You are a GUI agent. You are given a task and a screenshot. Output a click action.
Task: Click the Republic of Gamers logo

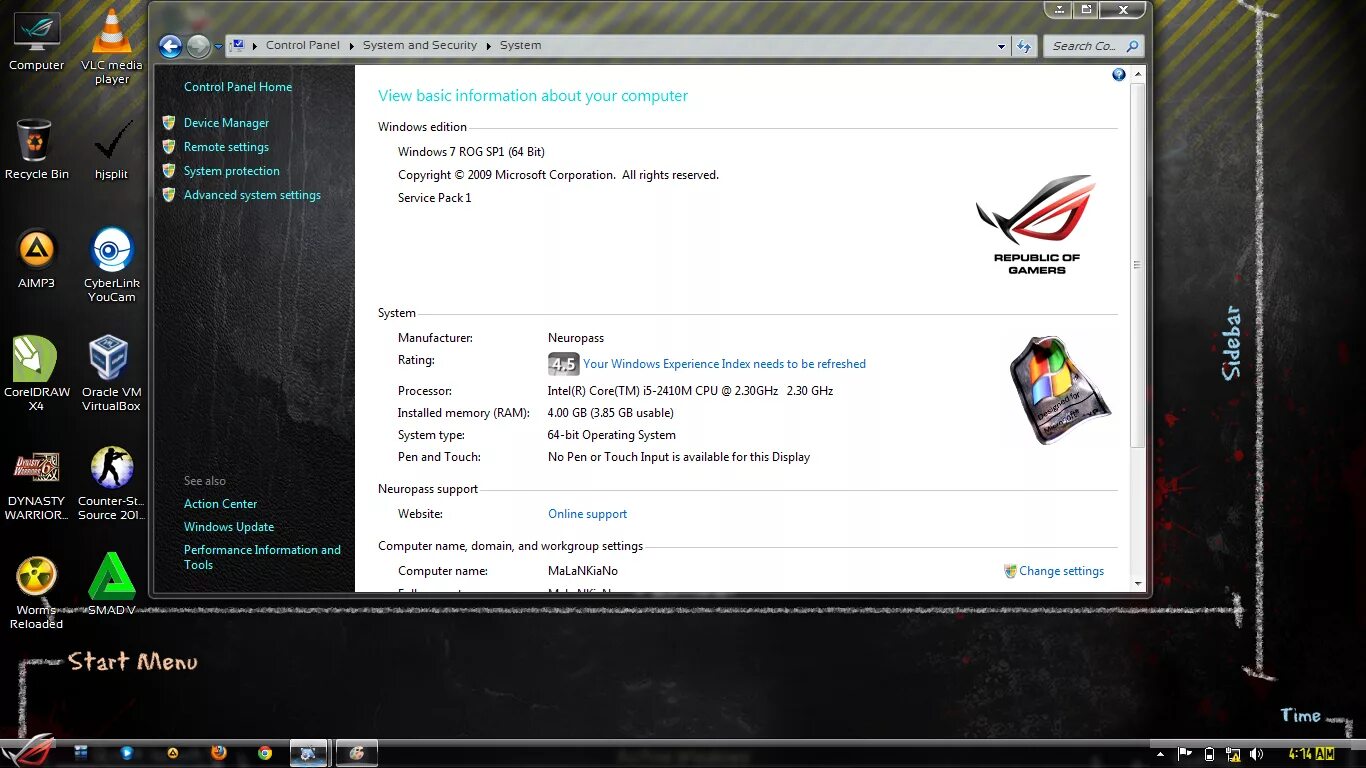click(1036, 224)
